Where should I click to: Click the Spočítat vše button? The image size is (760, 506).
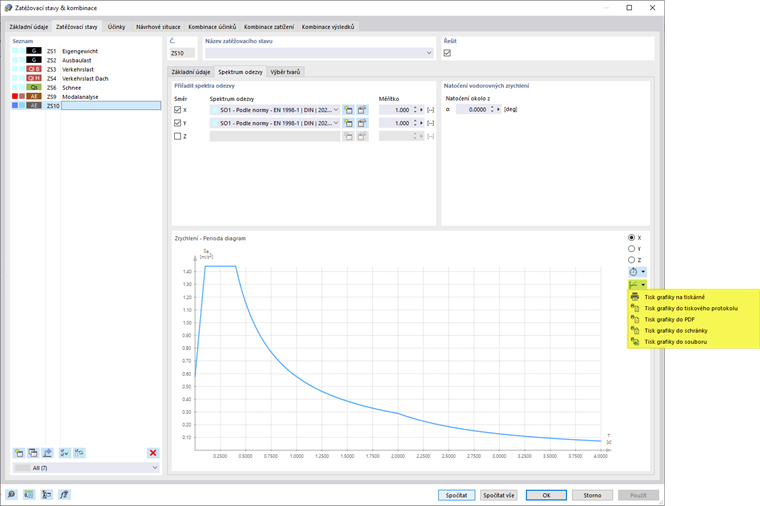tap(498, 495)
